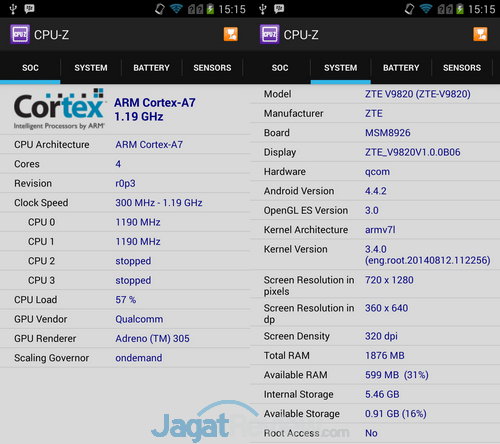
Task: Tap the battery charging icon on left screen
Action: pos(210,9)
